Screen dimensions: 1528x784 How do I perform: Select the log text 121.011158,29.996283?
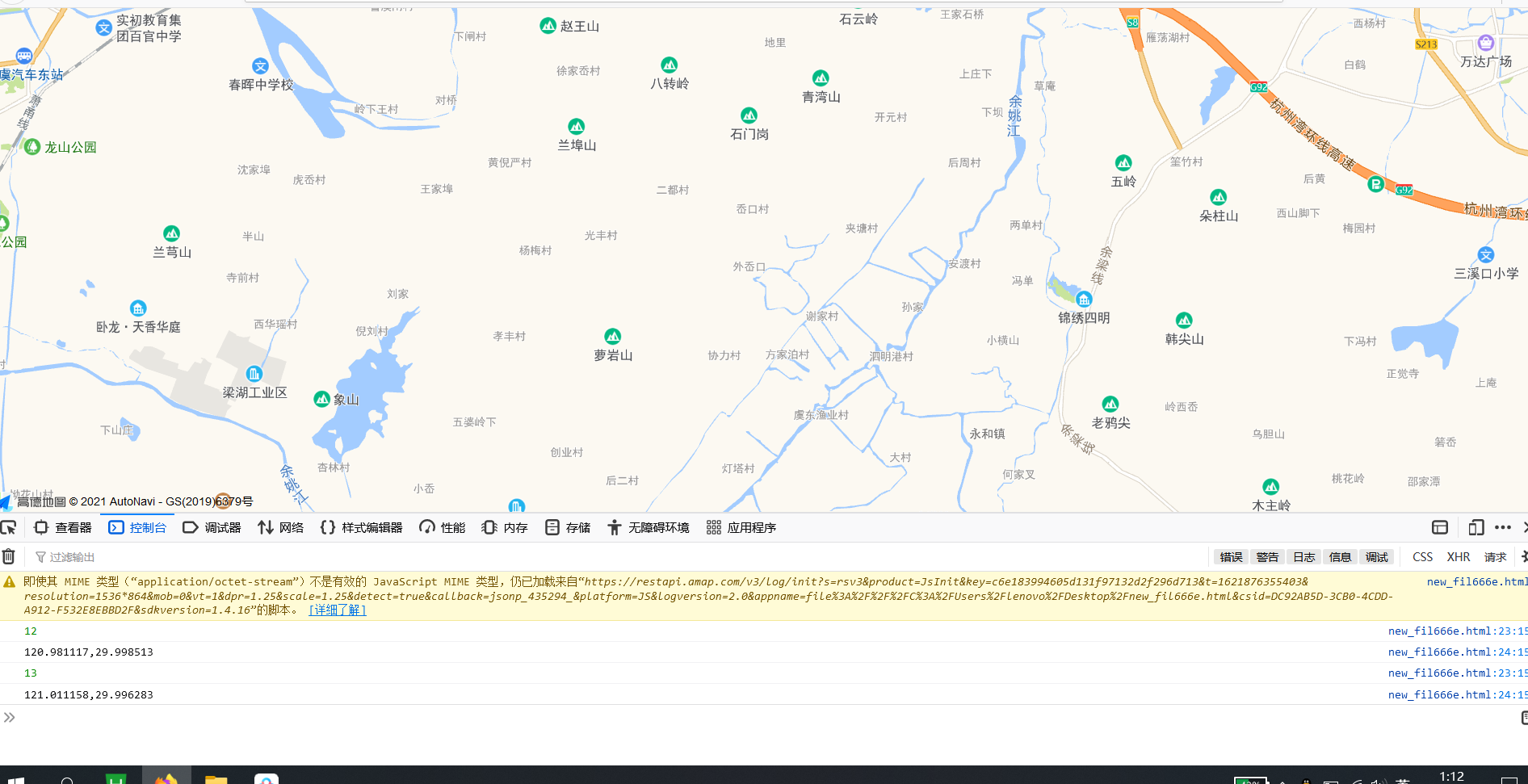pos(89,694)
